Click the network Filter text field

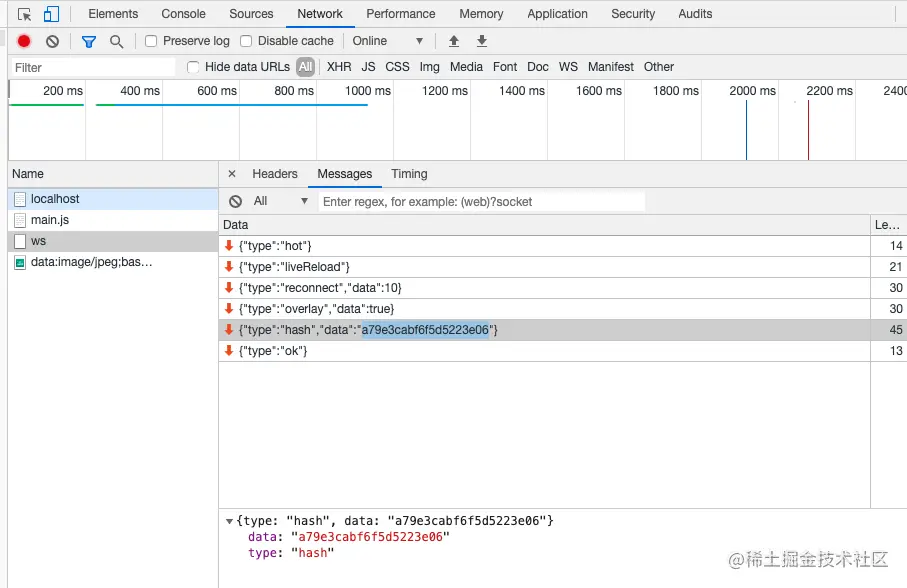click(93, 68)
